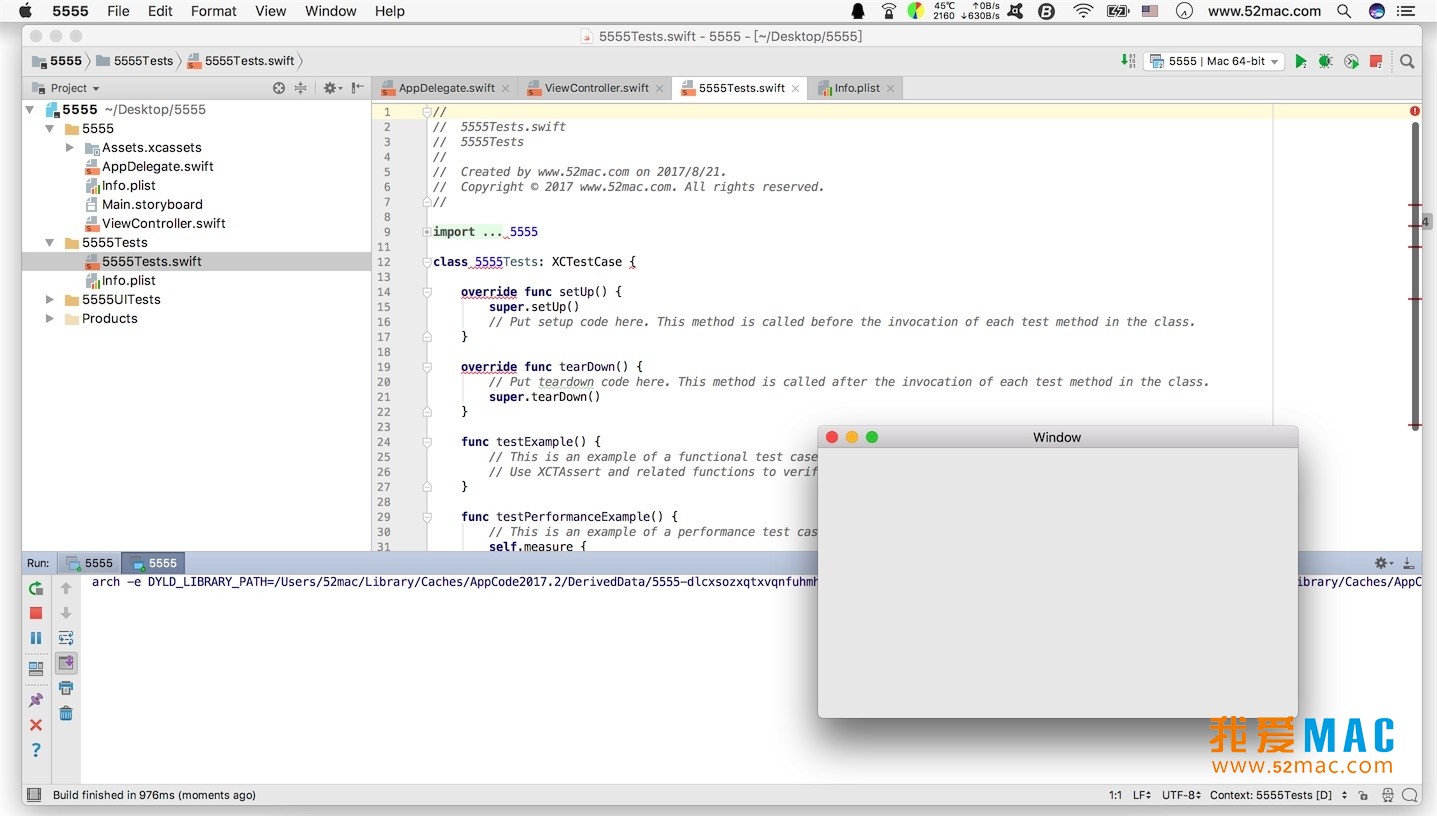Open the Format menu
This screenshot has height=816, width=1437.
pos(214,11)
